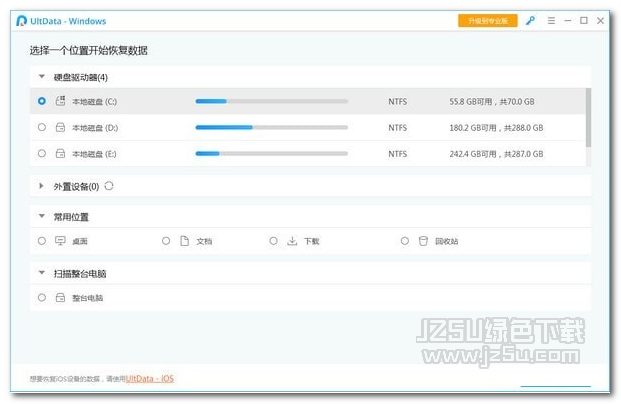Collapse the 扫描整台电脑 section arrow
621x404 pixels.
tap(42, 273)
